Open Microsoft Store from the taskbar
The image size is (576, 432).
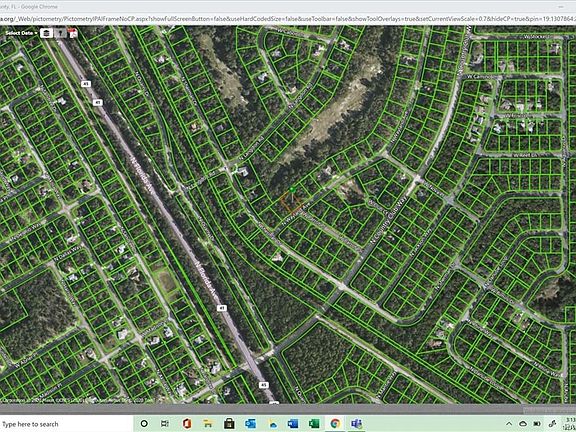click(x=230, y=424)
